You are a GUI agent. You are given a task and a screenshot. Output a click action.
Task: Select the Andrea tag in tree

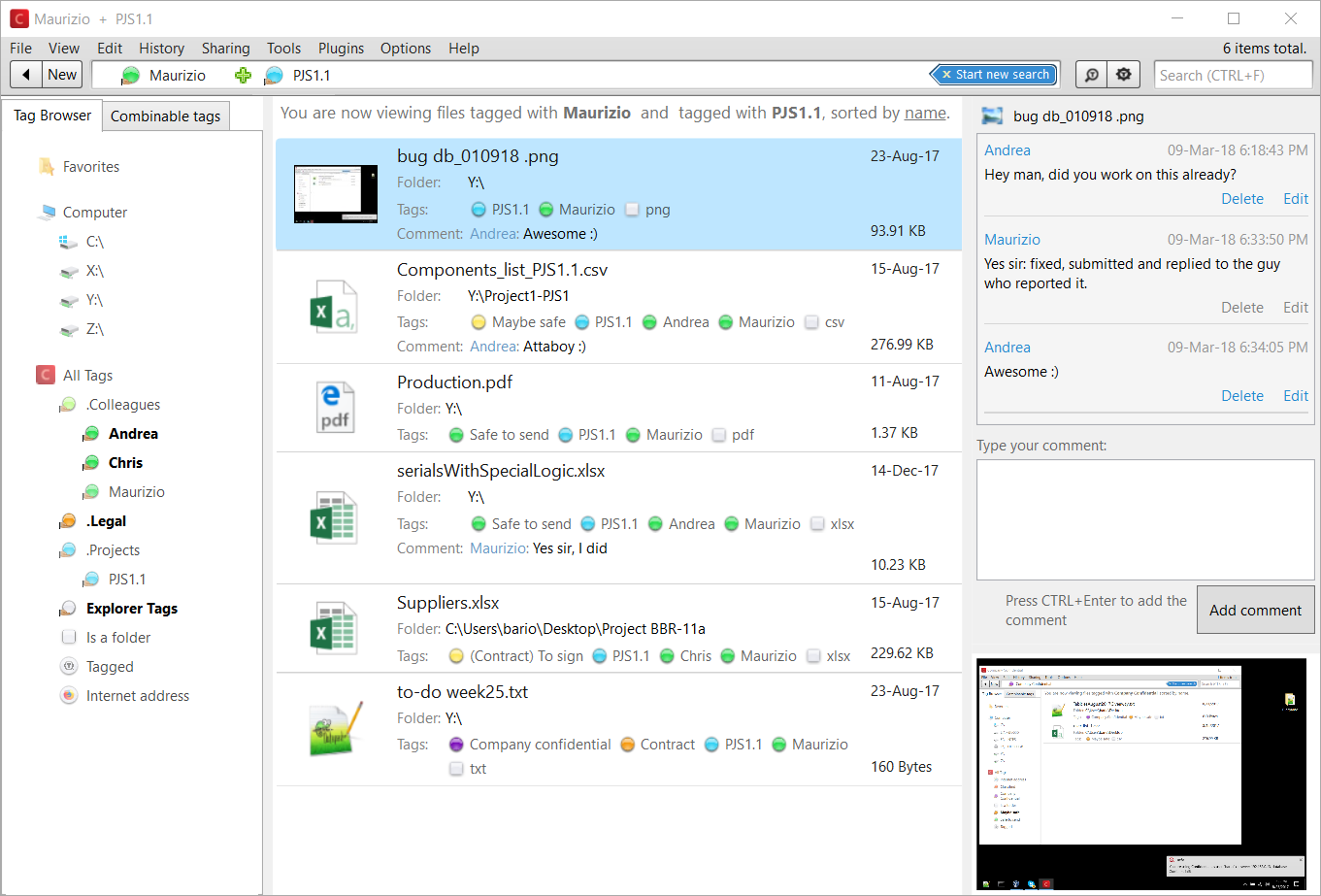(133, 434)
